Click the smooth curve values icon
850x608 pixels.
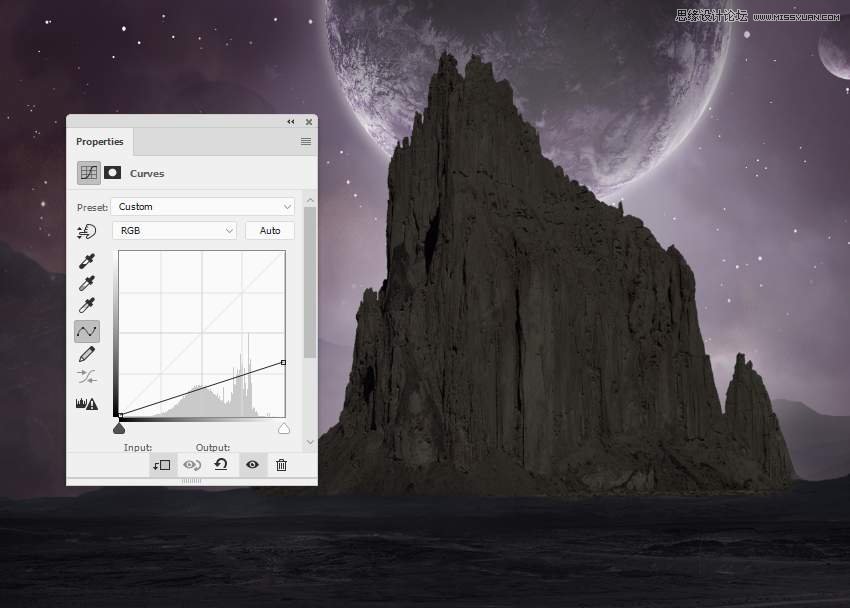pos(87,377)
